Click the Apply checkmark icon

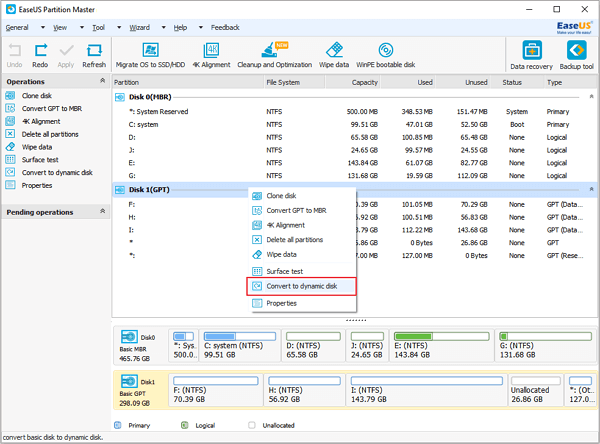(x=66, y=50)
